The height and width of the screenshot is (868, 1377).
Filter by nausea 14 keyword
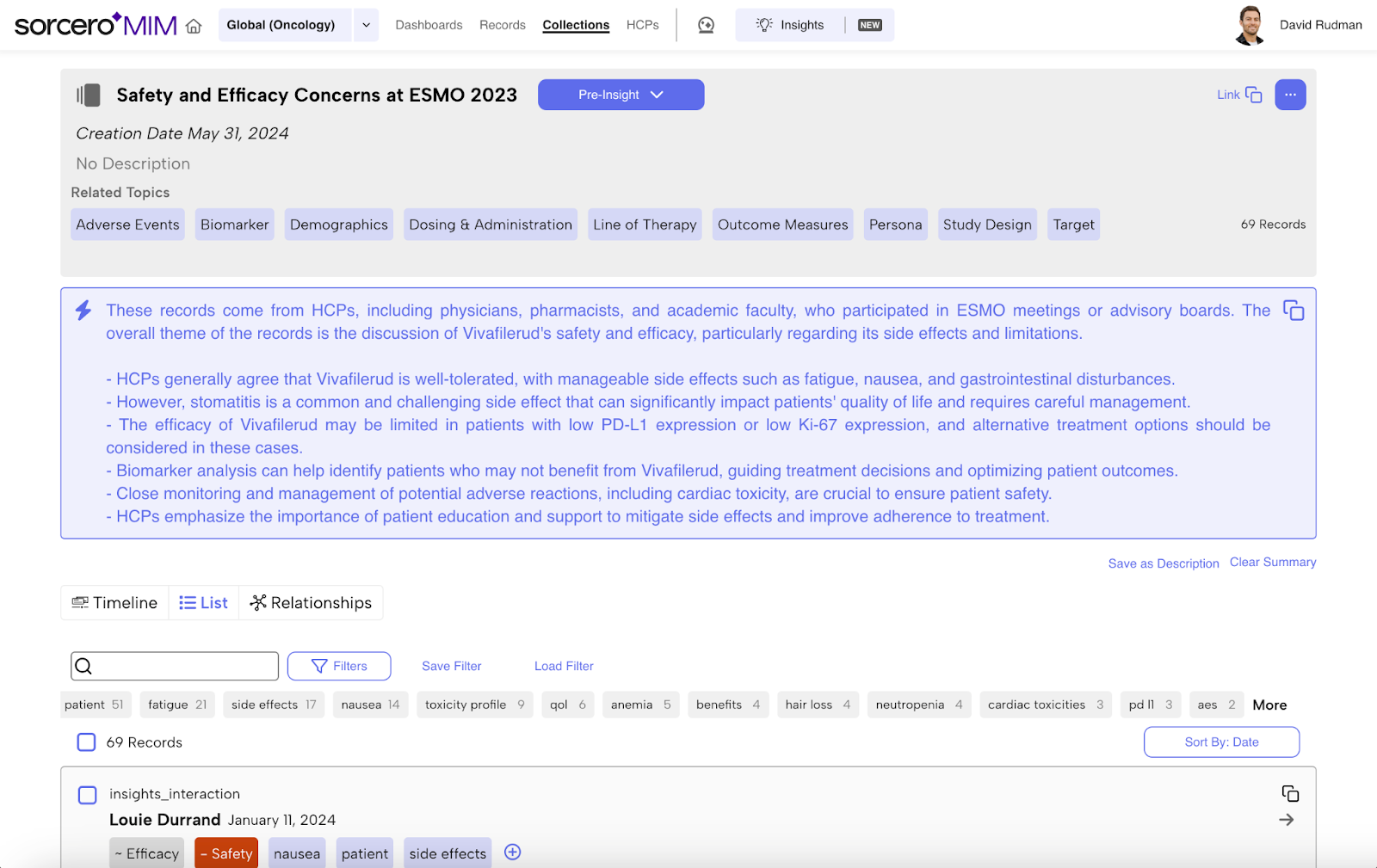pos(370,705)
